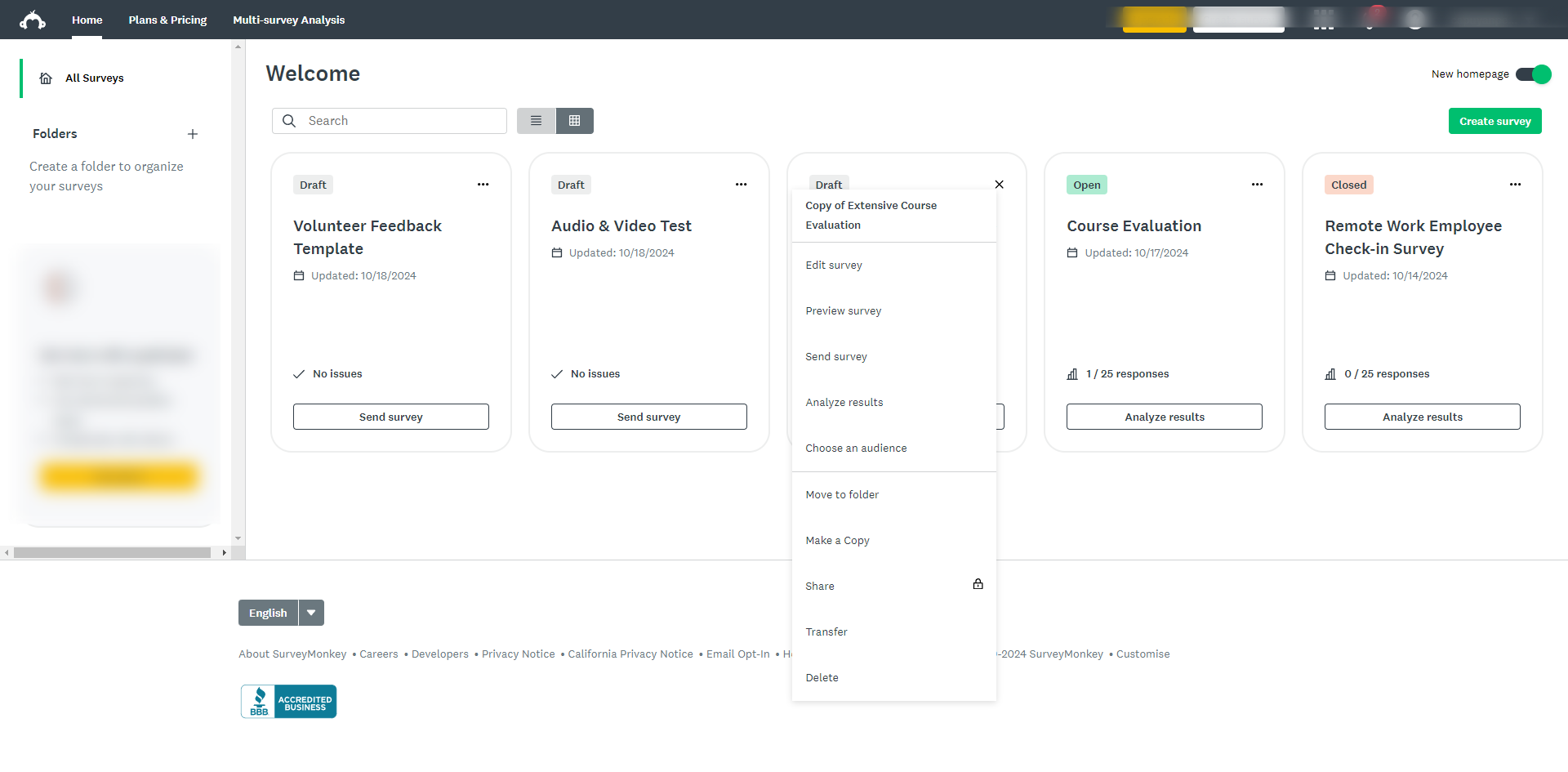Viewport: 1568px width, 772px height.
Task: Click the English language button
Action: (268, 613)
